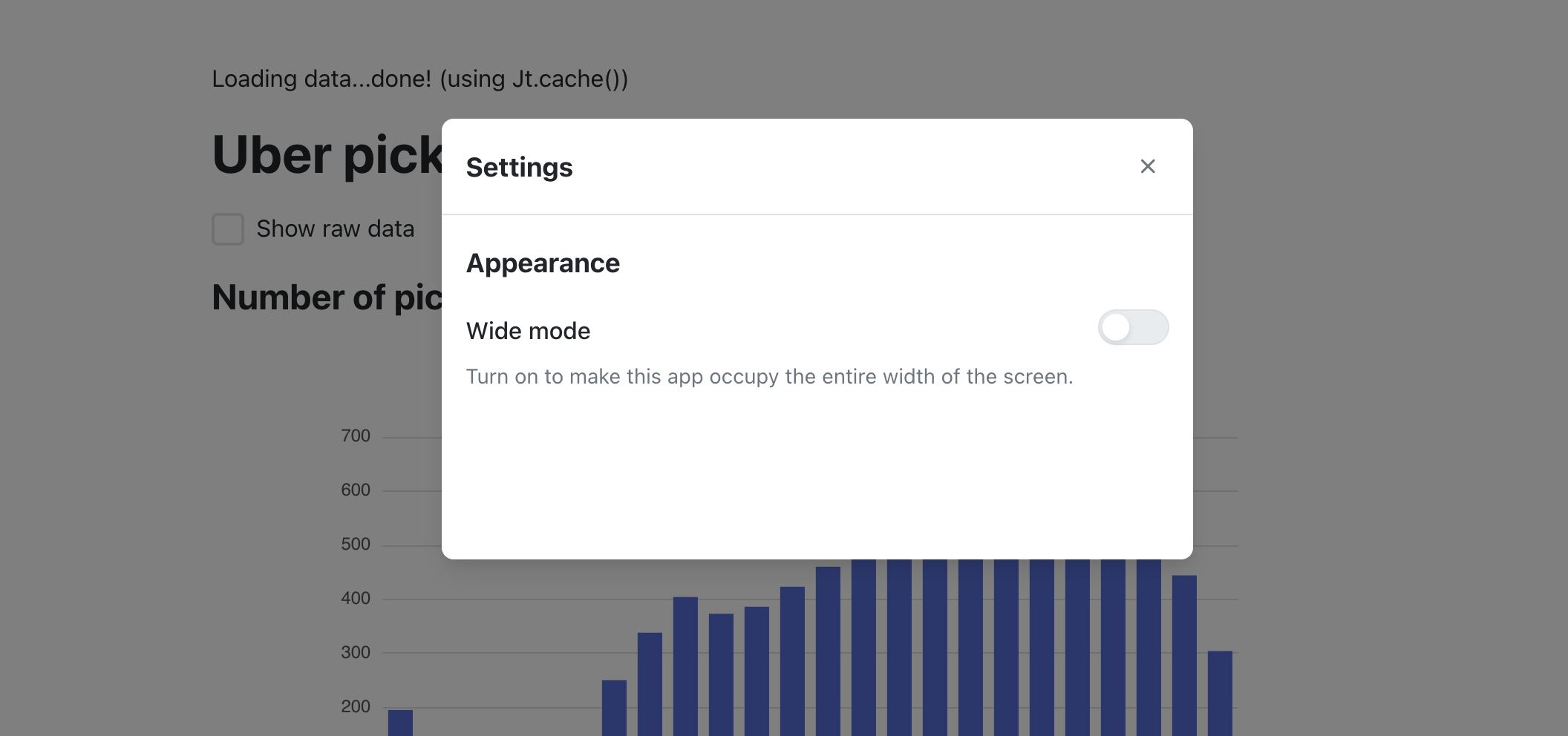Click the Appearance section heading
The width and height of the screenshot is (1568, 736).
click(x=543, y=263)
